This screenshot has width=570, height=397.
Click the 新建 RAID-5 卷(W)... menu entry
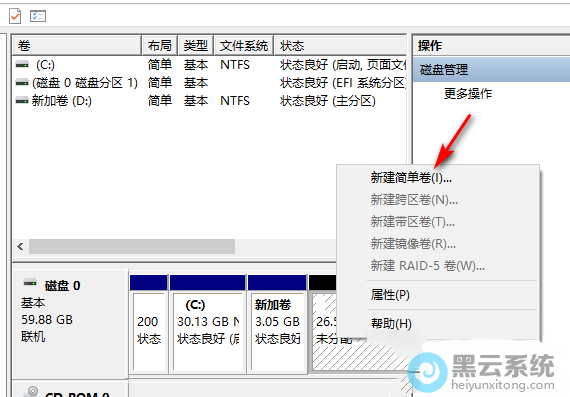pos(428,266)
